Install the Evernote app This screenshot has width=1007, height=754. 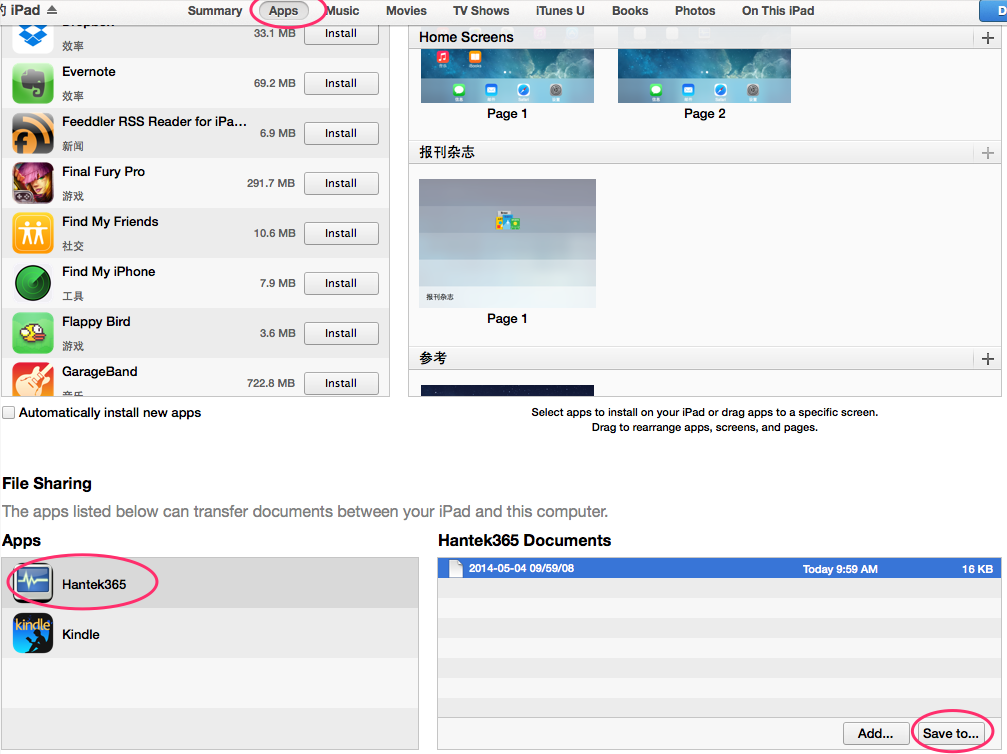341,83
